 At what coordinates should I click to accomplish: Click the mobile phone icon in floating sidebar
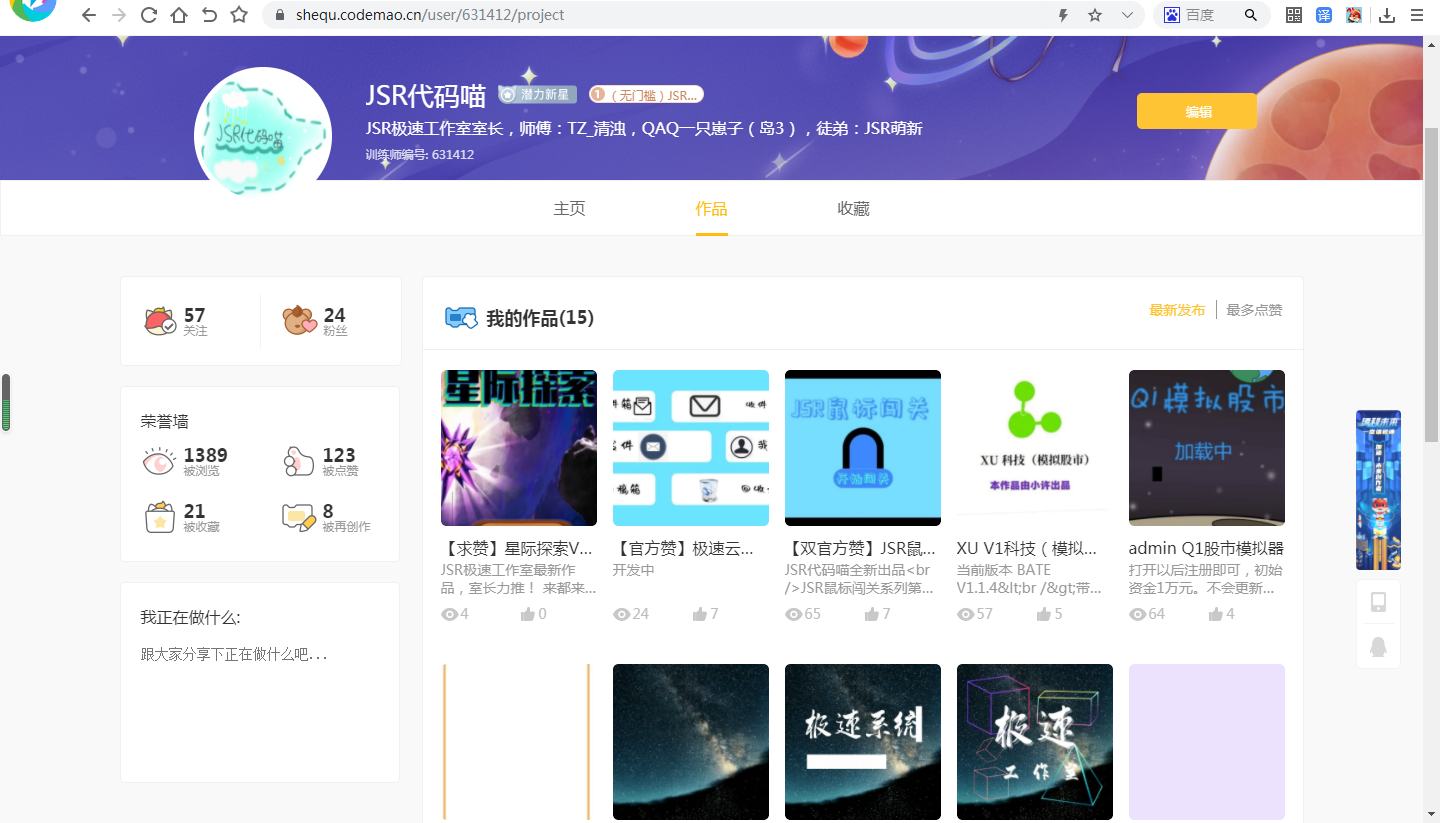(x=1378, y=602)
